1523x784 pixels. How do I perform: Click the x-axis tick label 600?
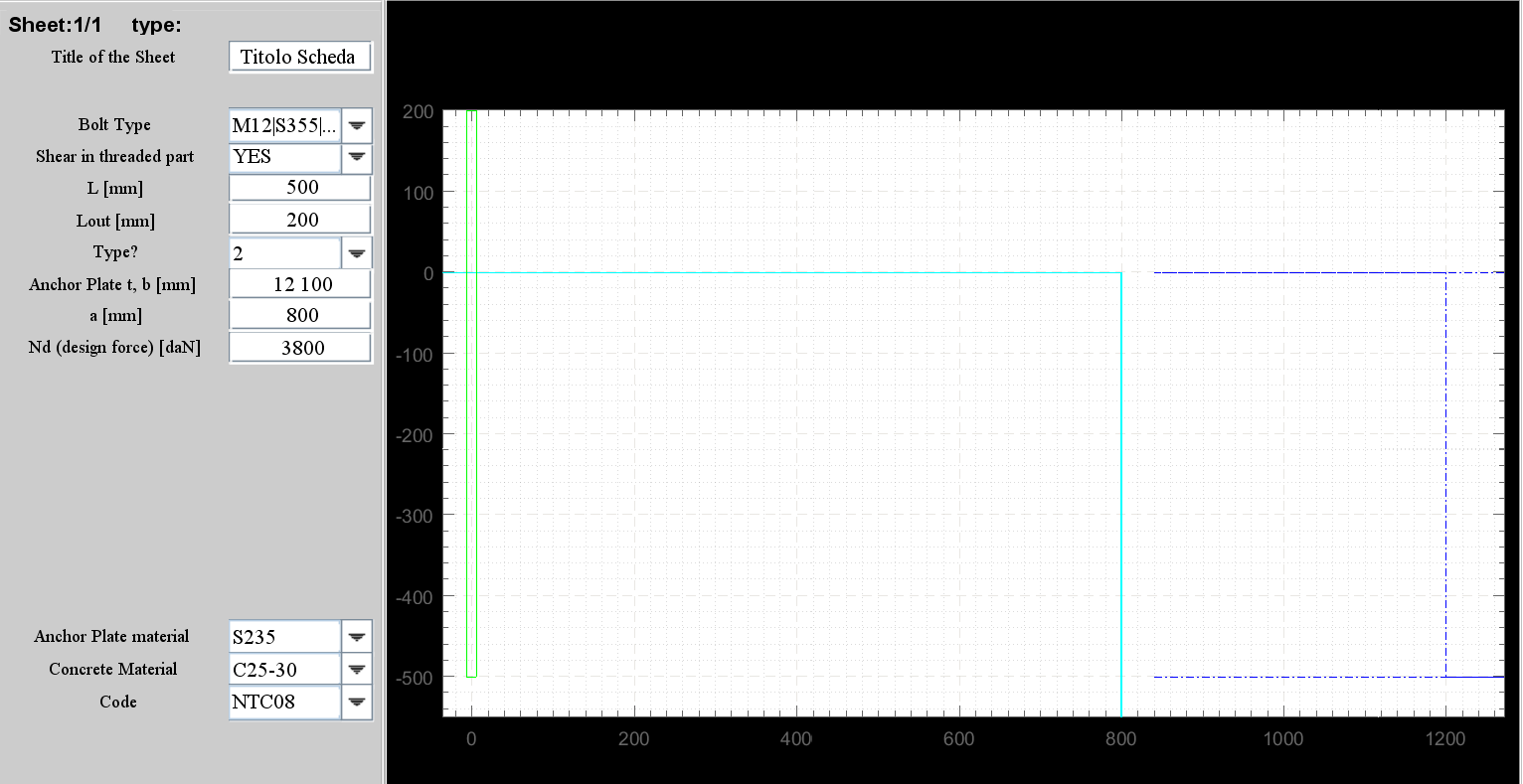point(958,738)
